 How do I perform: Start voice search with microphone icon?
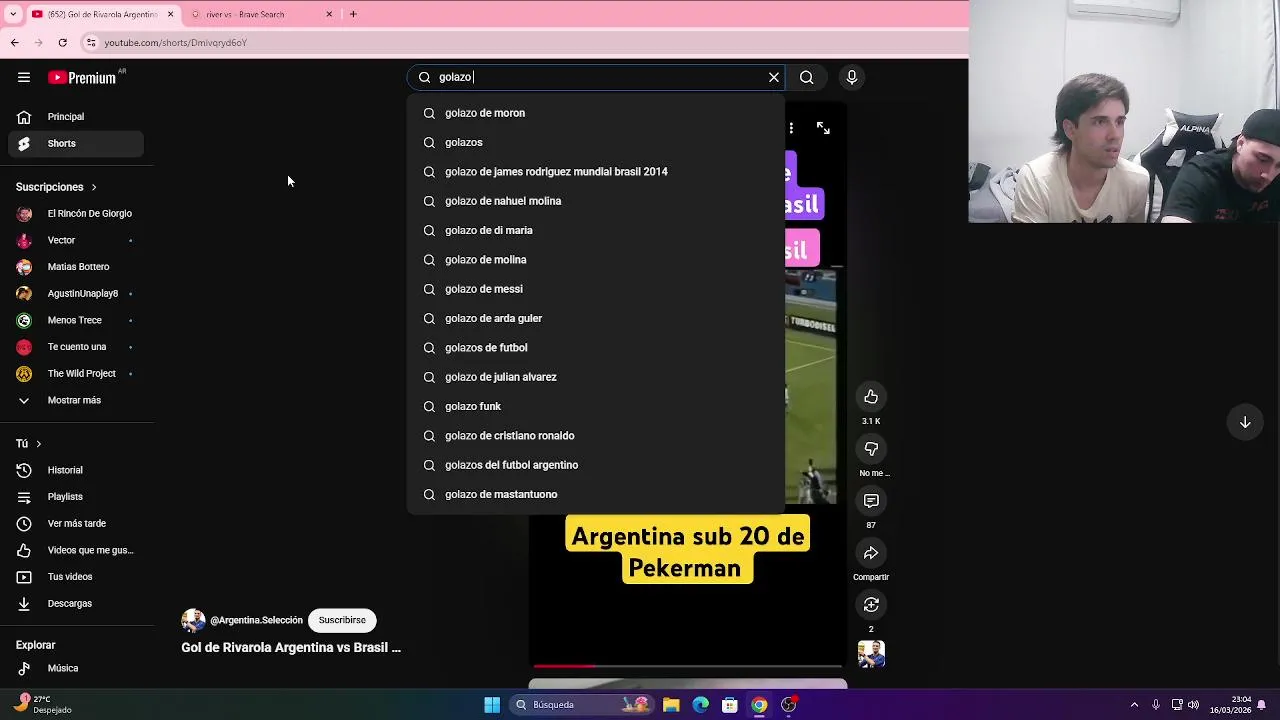[852, 77]
